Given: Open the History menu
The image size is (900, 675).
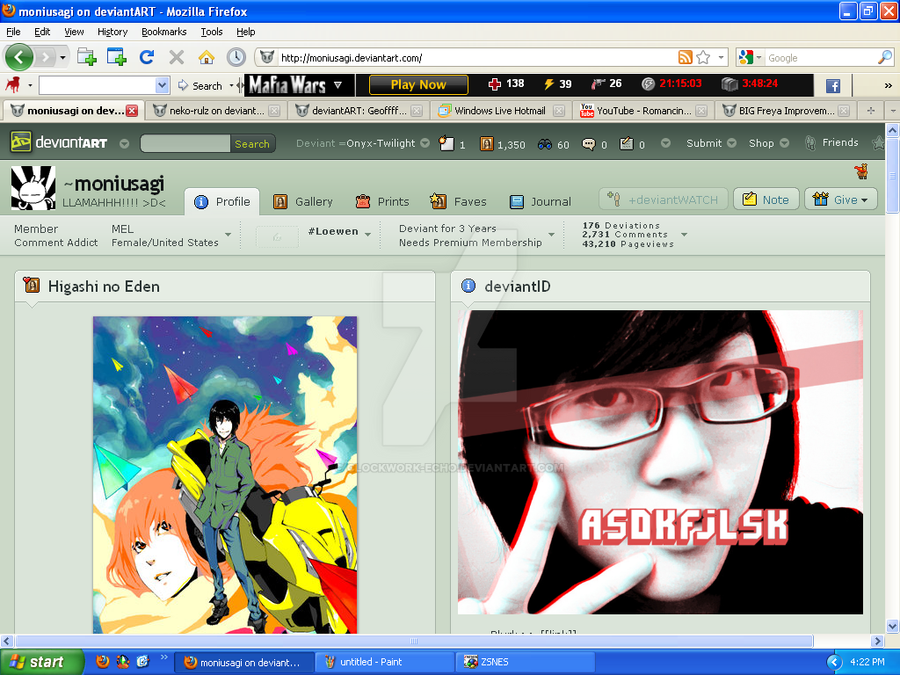Looking at the screenshot, I should pos(112,32).
